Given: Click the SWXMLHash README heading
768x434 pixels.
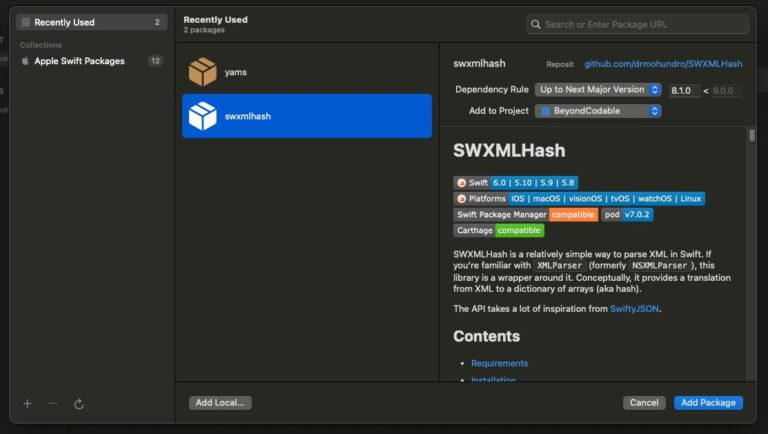Looking at the screenshot, I should click(509, 150).
